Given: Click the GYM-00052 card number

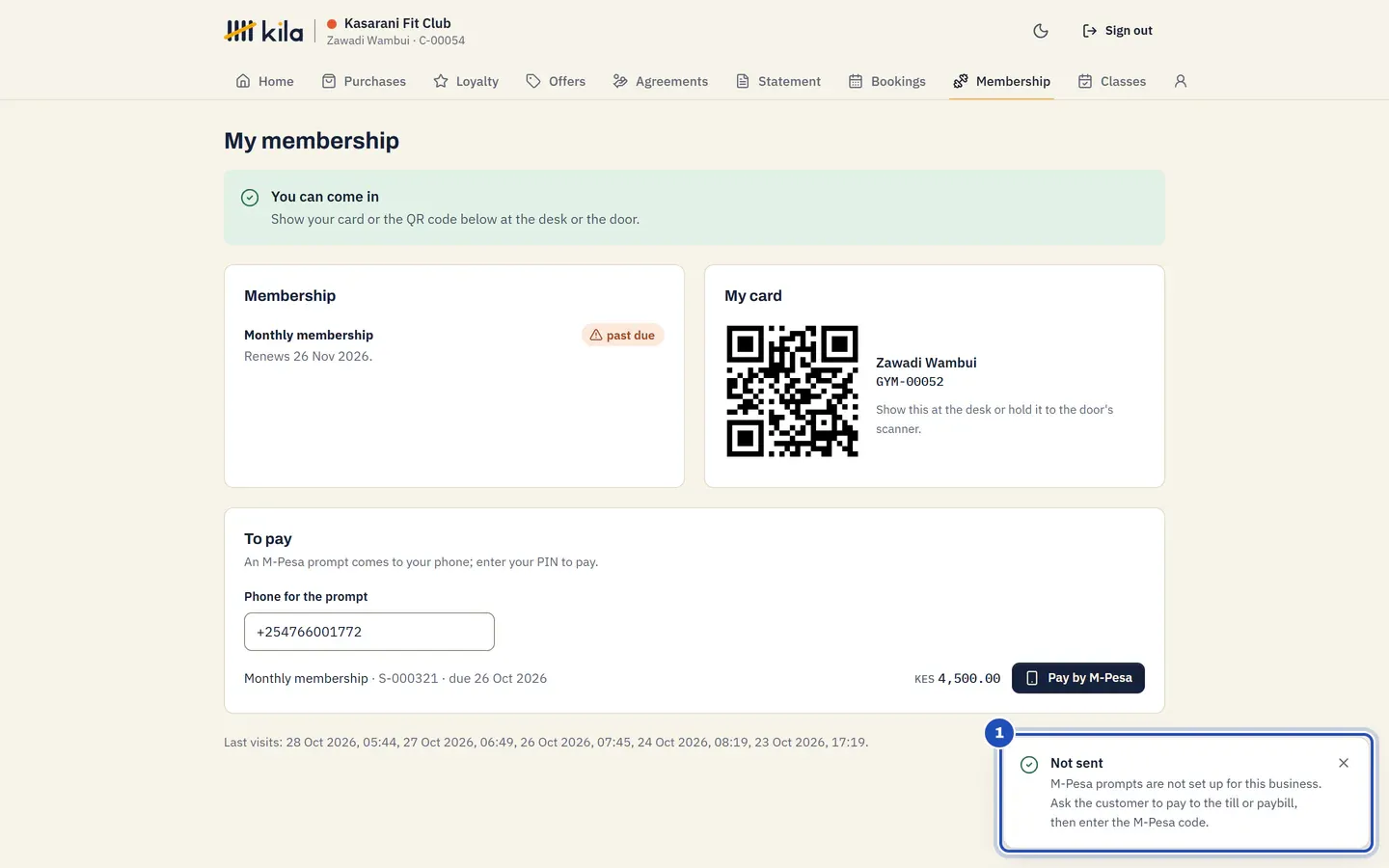Looking at the screenshot, I should pyautogui.click(x=910, y=382).
